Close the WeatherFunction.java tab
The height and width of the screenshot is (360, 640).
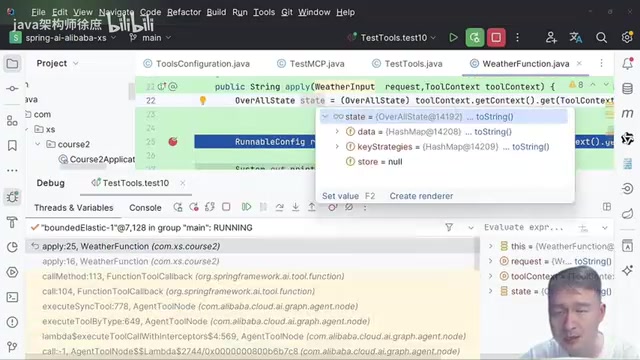579,63
